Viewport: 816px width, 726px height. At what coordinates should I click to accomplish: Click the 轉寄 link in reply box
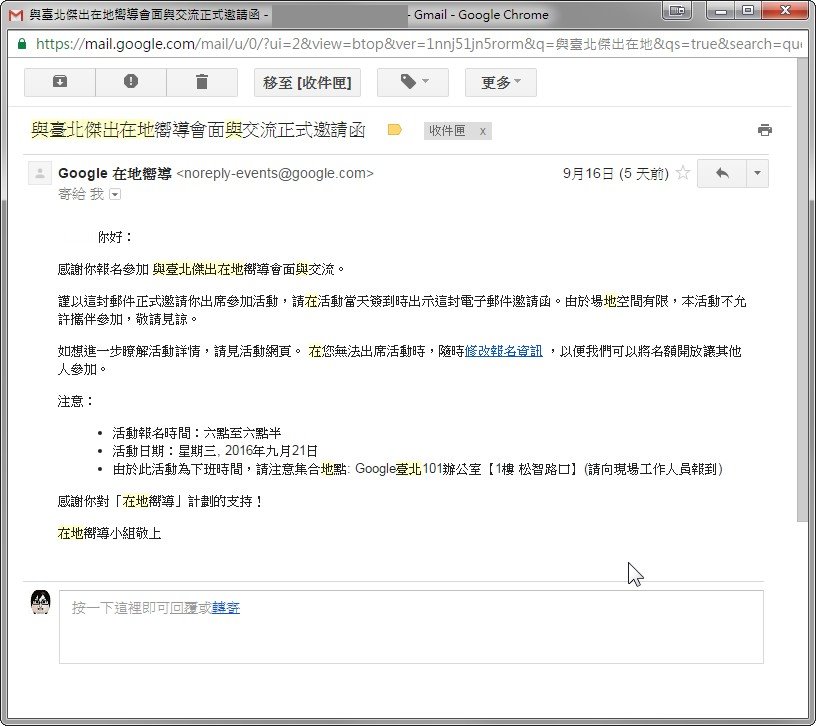[x=226, y=608]
